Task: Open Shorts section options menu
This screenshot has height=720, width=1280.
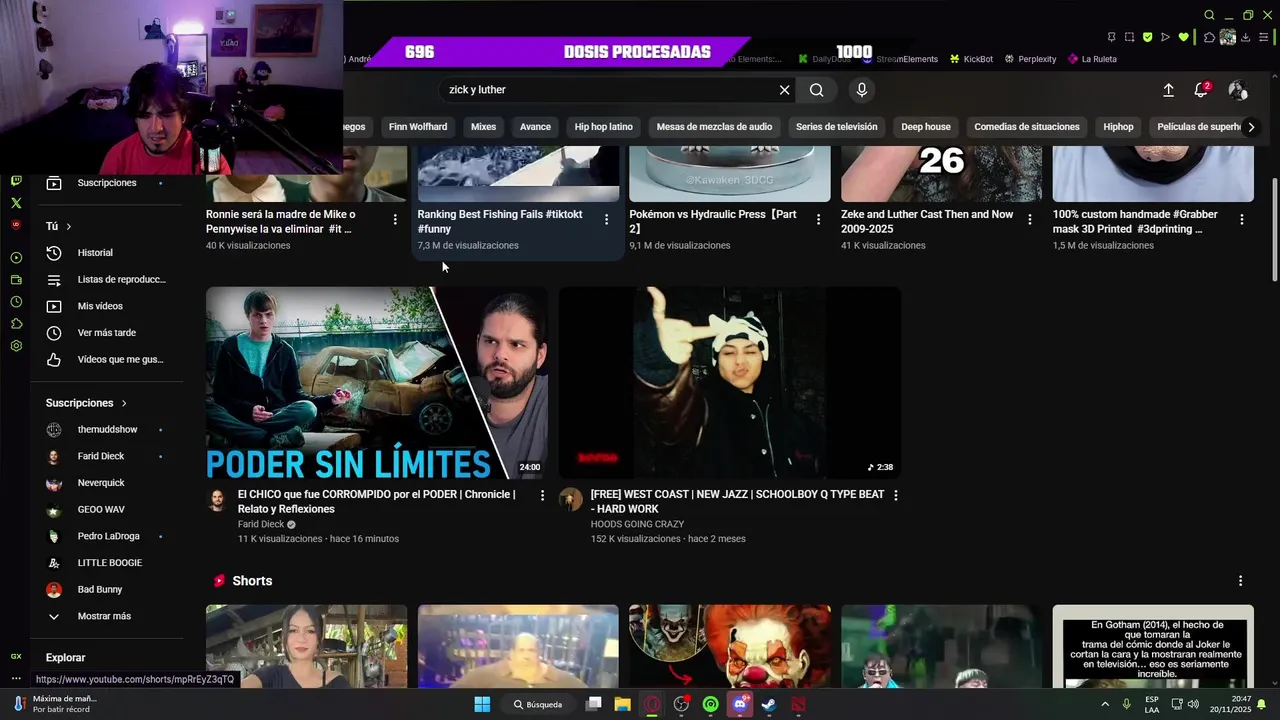Action: (1240, 581)
